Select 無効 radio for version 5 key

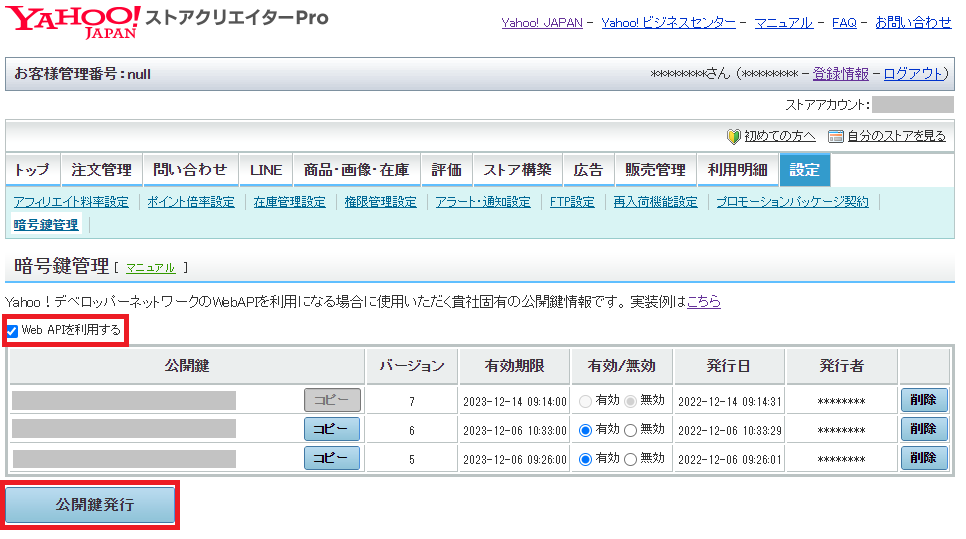pyautogui.click(x=630, y=460)
